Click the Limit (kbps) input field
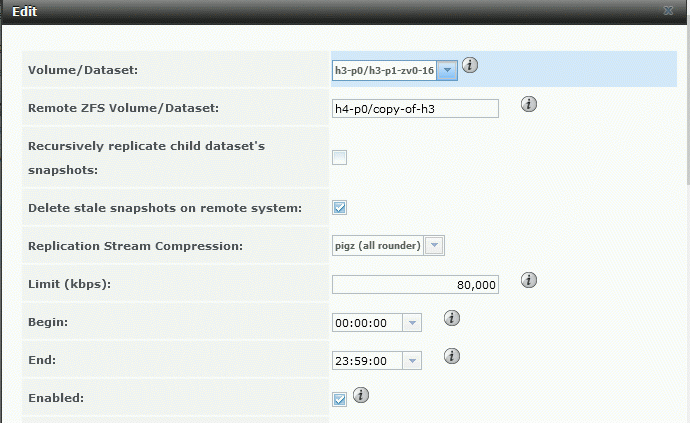The width and height of the screenshot is (690, 423). click(x=415, y=285)
